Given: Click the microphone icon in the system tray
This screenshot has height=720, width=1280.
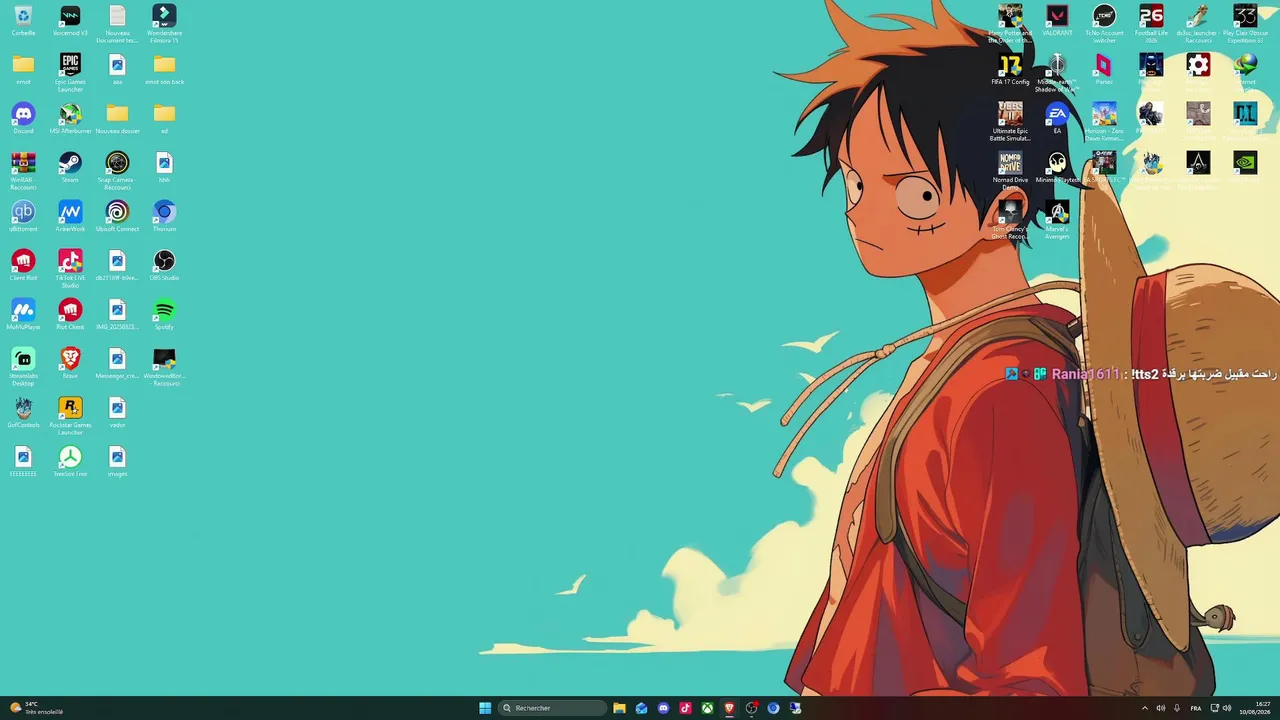Looking at the screenshot, I should pos(1177,708).
